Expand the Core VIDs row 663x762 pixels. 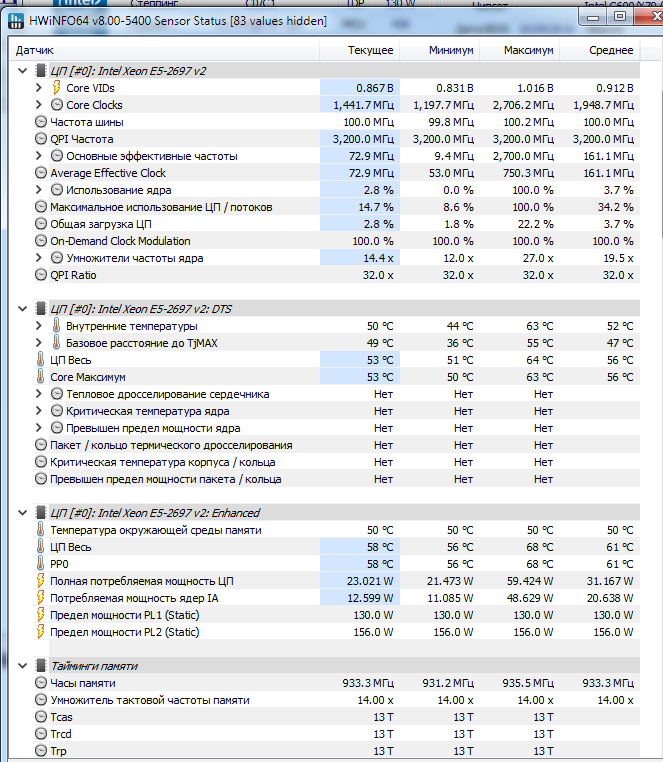click(39, 88)
